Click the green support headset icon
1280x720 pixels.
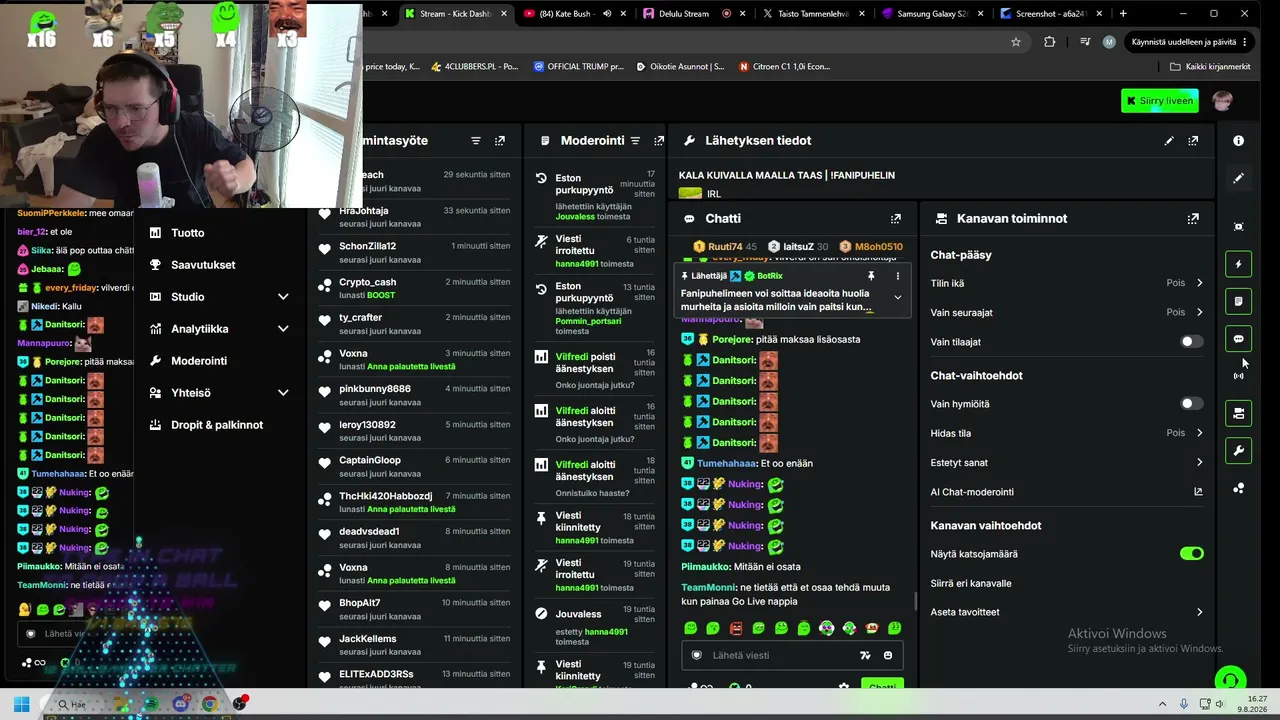(1230, 680)
